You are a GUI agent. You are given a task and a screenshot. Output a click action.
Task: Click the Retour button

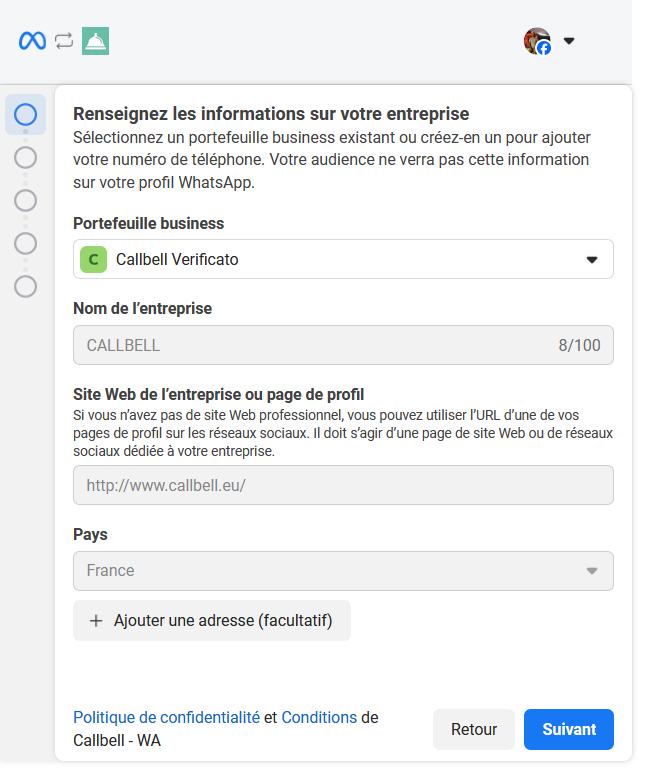point(474,729)
